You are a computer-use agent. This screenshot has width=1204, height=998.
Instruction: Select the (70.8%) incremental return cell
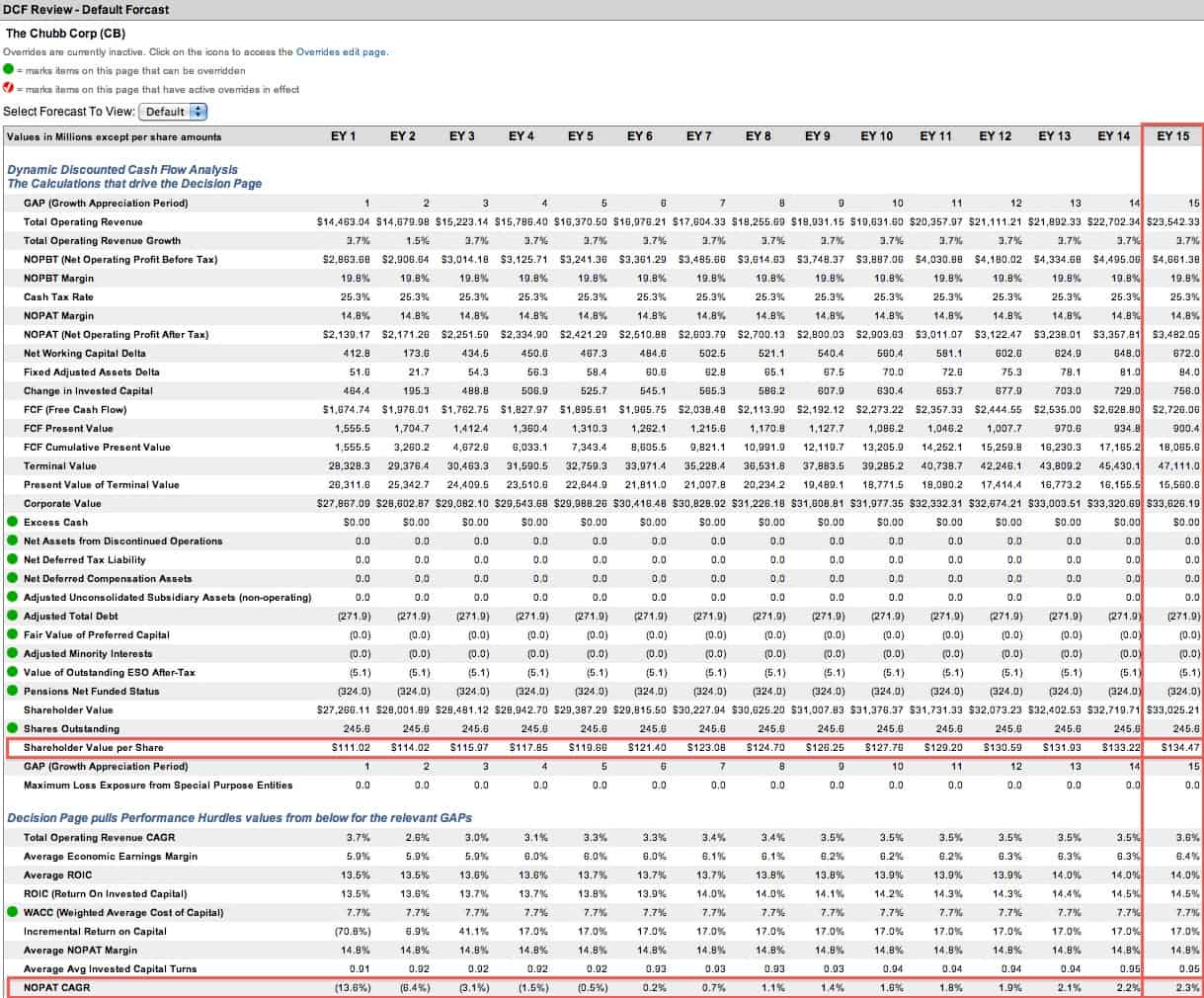[353, 932]
